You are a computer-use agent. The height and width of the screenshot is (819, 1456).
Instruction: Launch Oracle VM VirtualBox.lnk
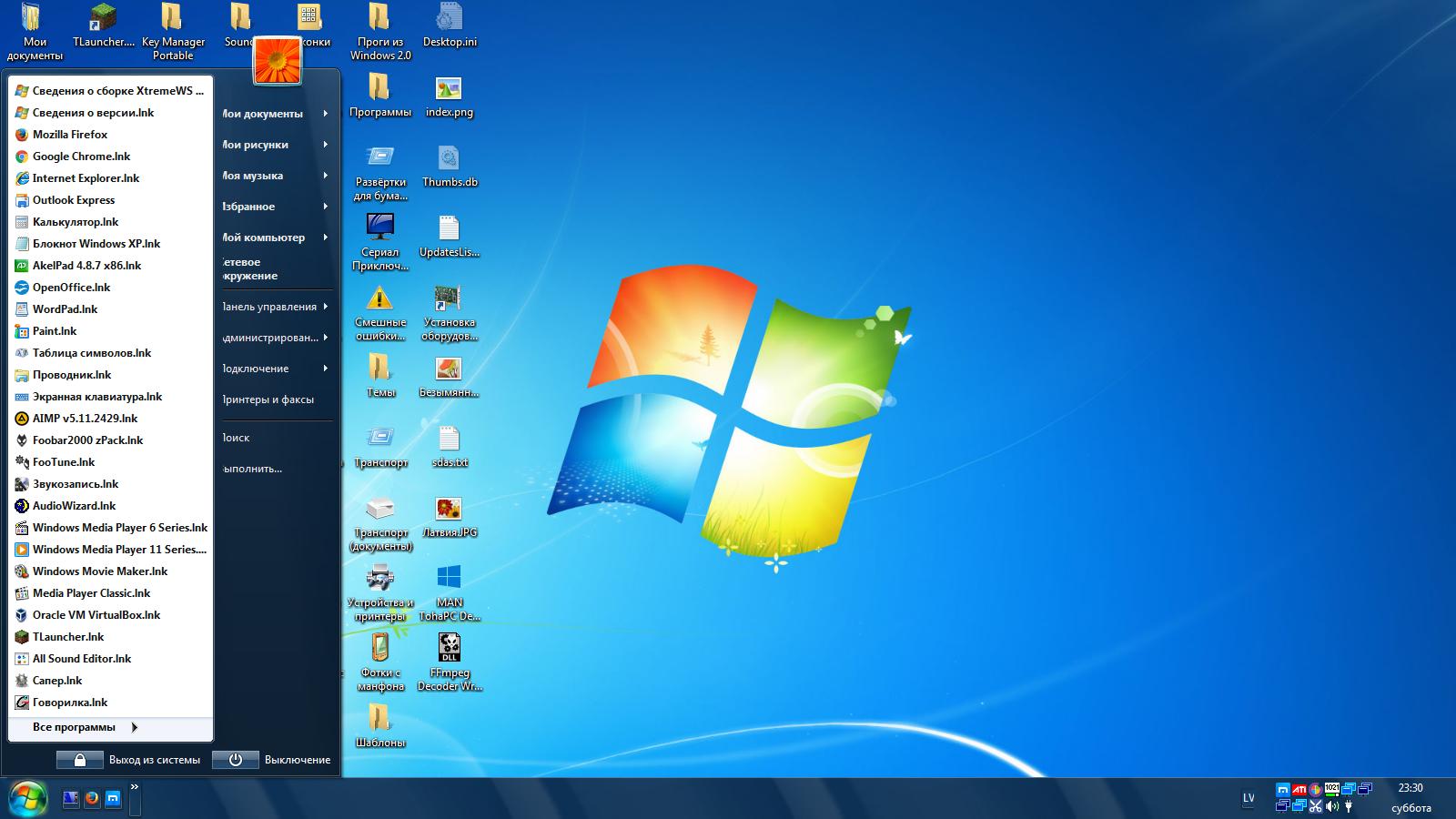pos(111,615)
